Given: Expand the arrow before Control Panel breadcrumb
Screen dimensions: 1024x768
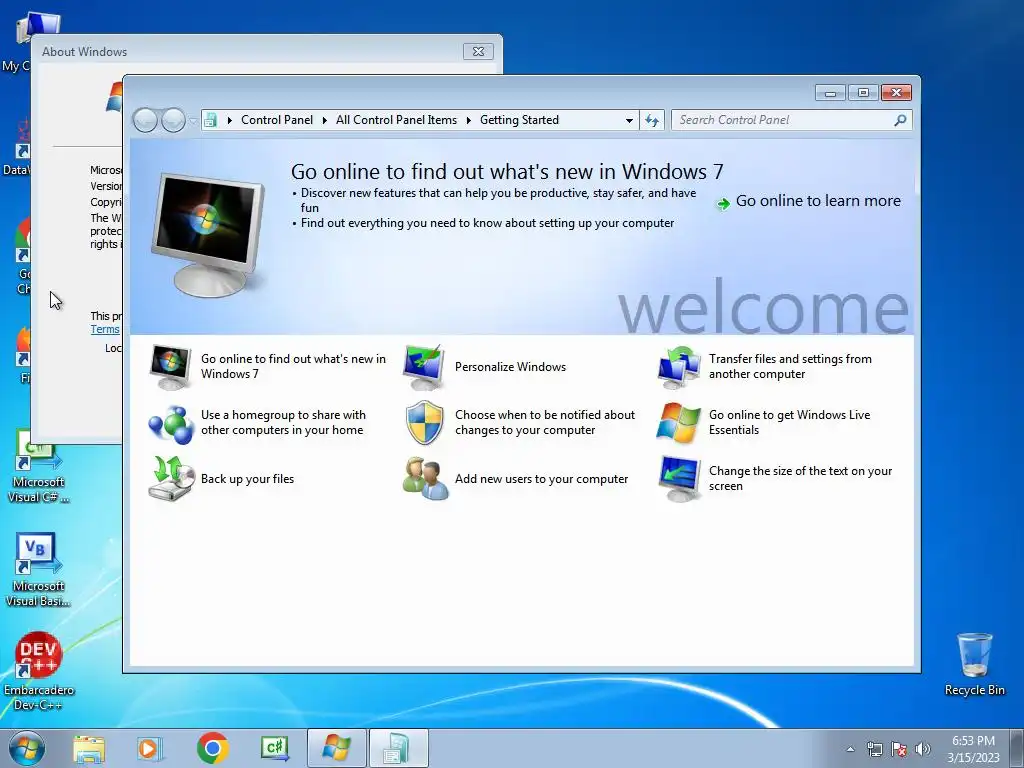Looking at the screenshot, I should pos(229,120).
